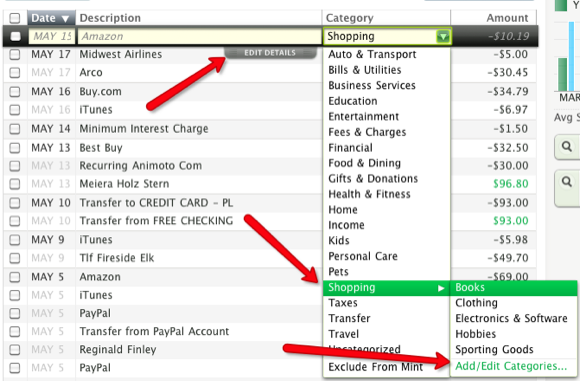Click the $93.00 green amount

click(x=510, y=221)
